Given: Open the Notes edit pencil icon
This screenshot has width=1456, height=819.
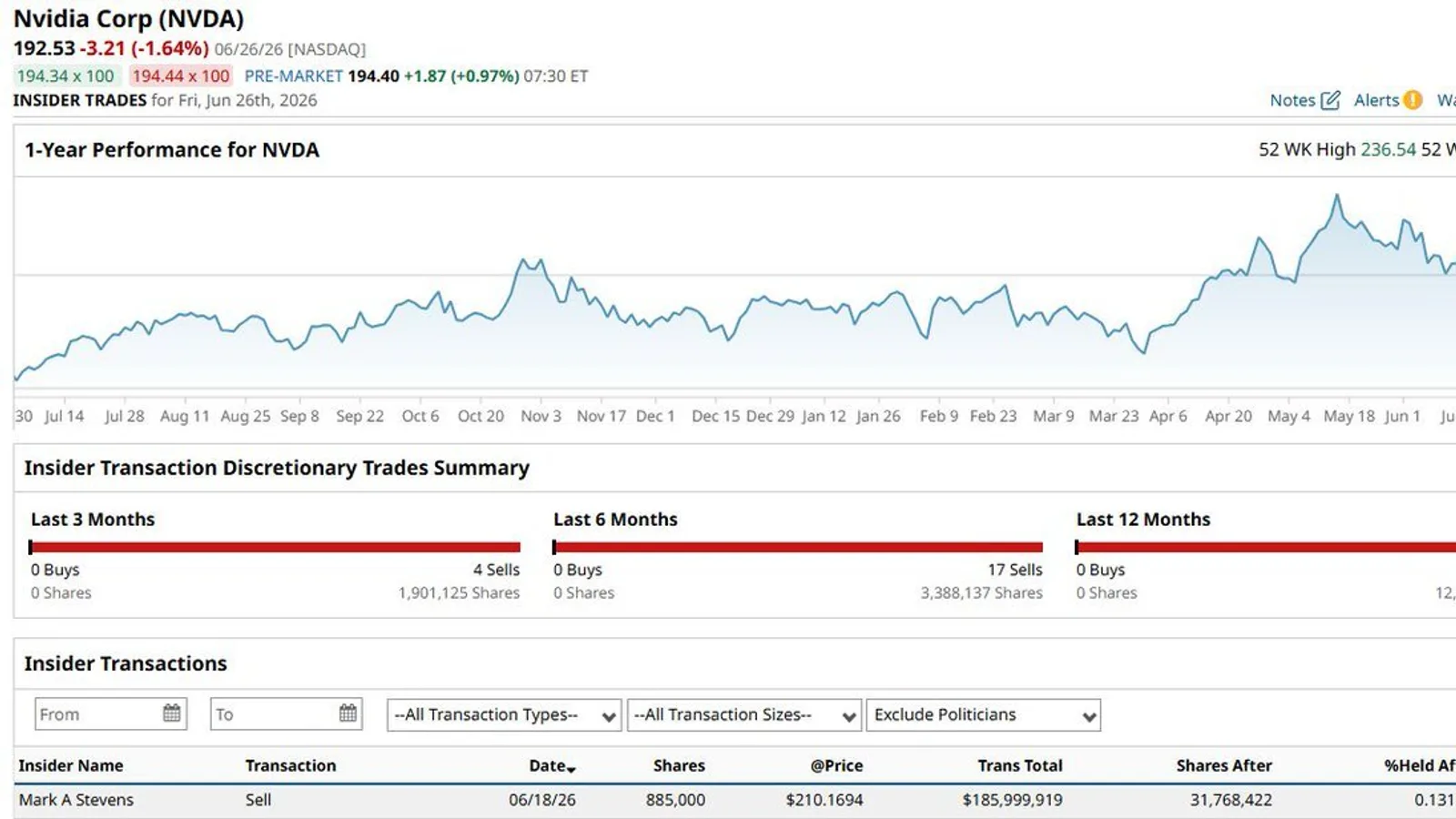Looking at the screenshot, I should click(1330, 100).
